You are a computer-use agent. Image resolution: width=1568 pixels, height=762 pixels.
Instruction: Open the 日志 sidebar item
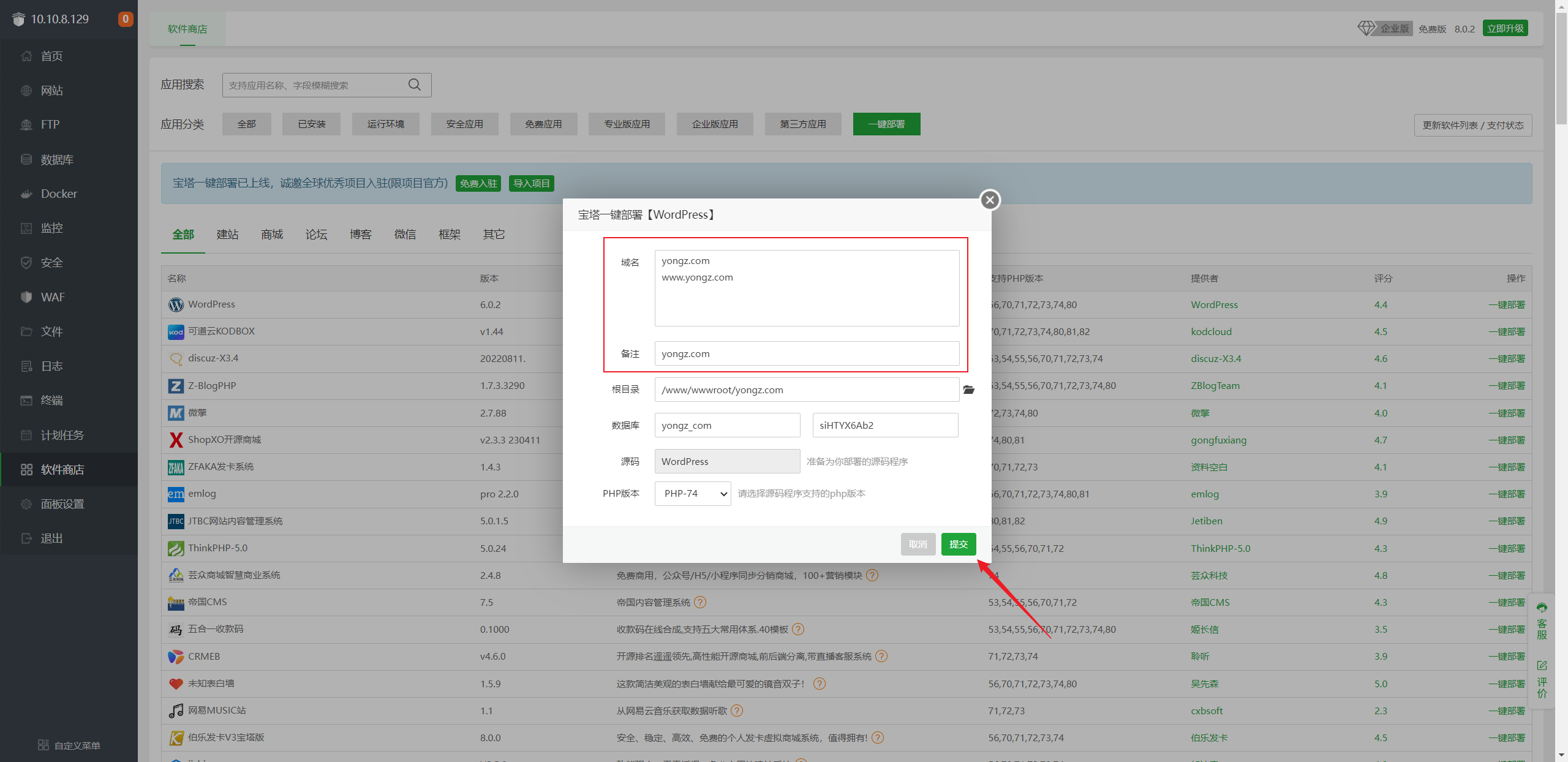point(69,366)
